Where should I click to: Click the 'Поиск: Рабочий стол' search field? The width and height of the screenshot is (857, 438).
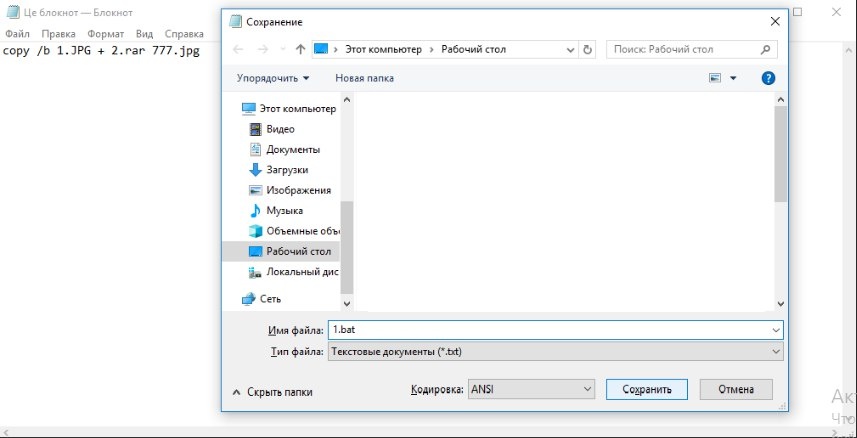point(692,49)
